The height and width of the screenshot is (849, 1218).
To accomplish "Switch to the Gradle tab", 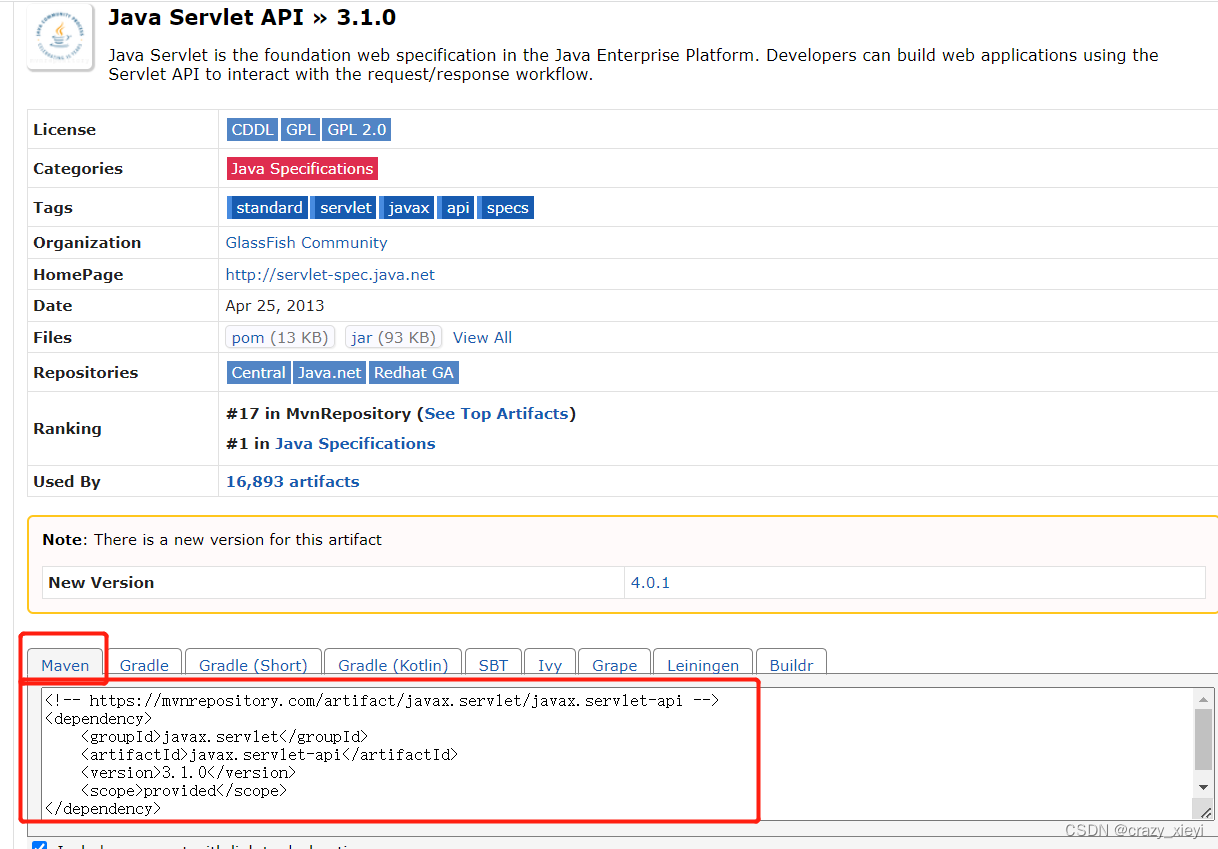I will [143, 665].
